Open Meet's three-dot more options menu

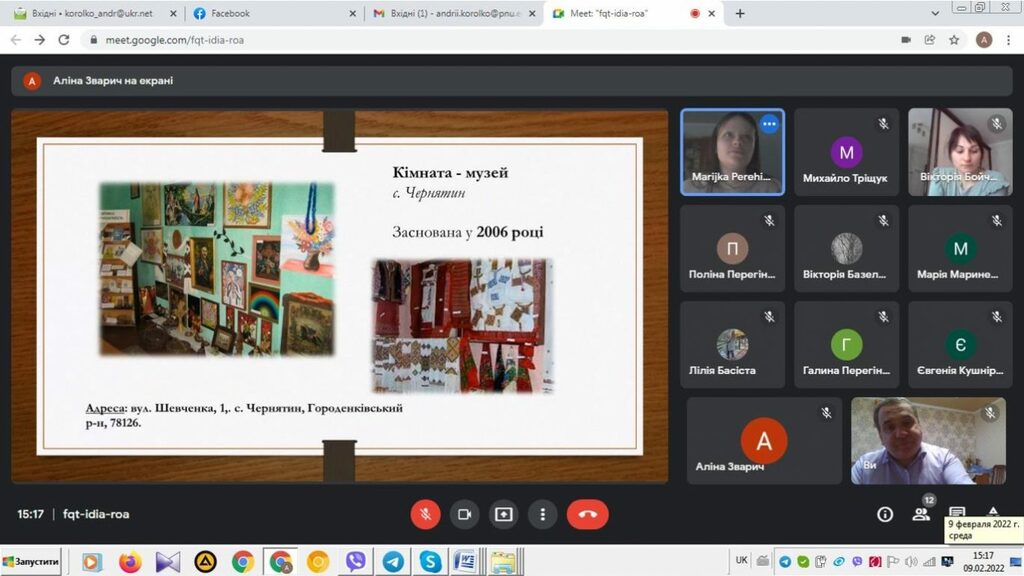pyautogui.click(x=542, y=514)
